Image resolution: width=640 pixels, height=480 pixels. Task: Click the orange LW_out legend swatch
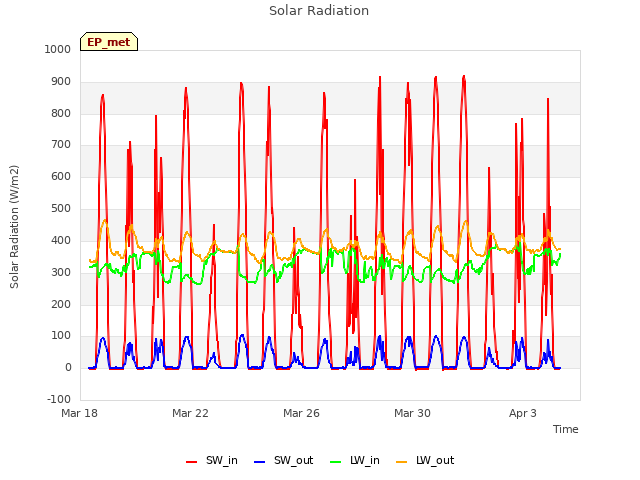(402, 462)
